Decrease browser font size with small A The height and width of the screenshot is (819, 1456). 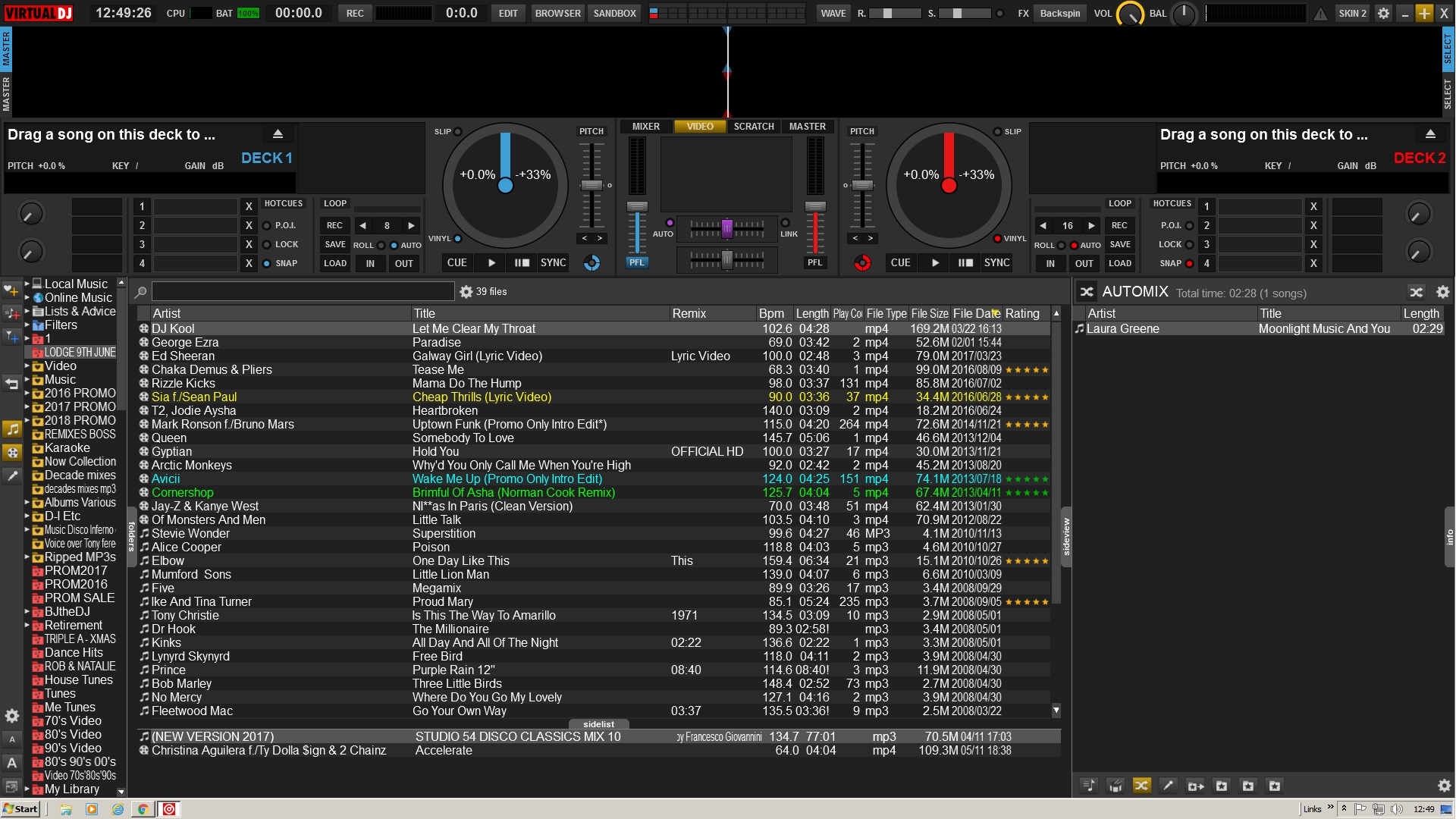pos(11,739)
